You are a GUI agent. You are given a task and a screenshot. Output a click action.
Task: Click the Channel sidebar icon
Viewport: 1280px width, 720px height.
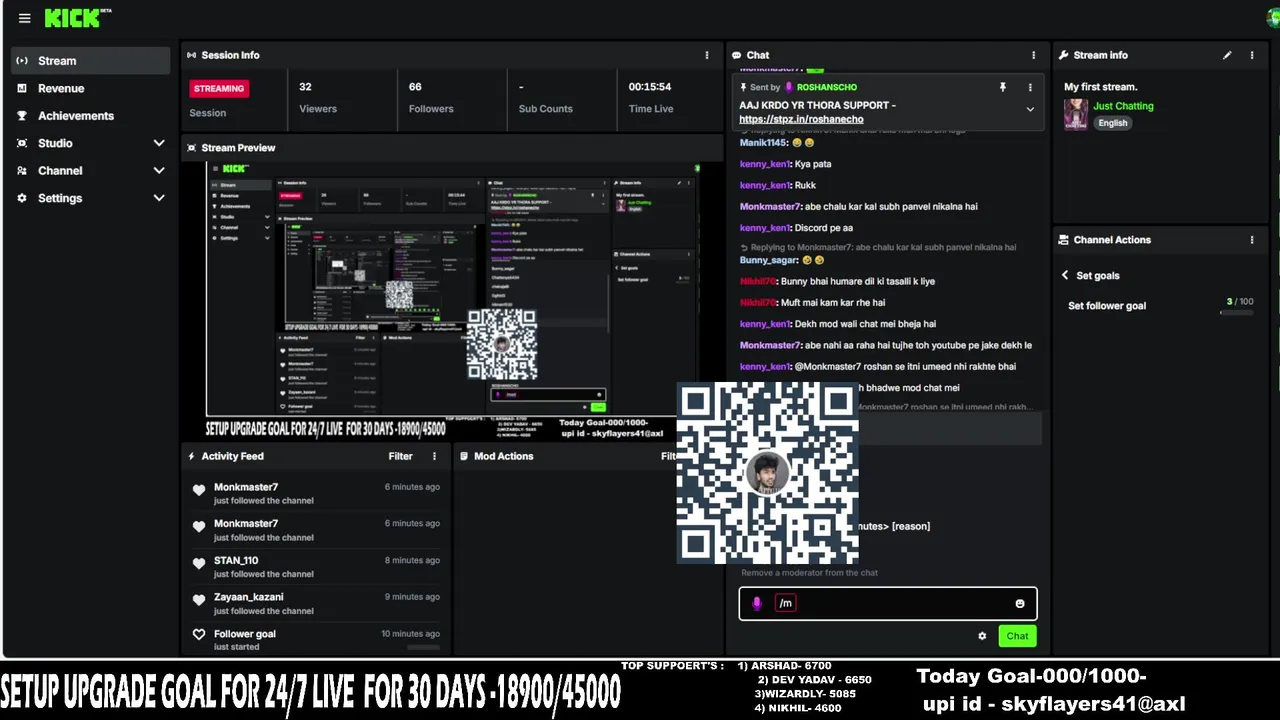[22, 171]
